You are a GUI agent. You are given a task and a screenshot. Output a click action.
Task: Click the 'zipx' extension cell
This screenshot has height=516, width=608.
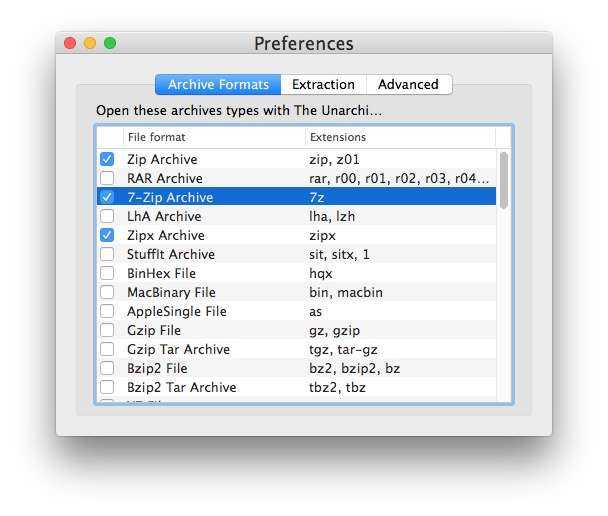[322, 236]
